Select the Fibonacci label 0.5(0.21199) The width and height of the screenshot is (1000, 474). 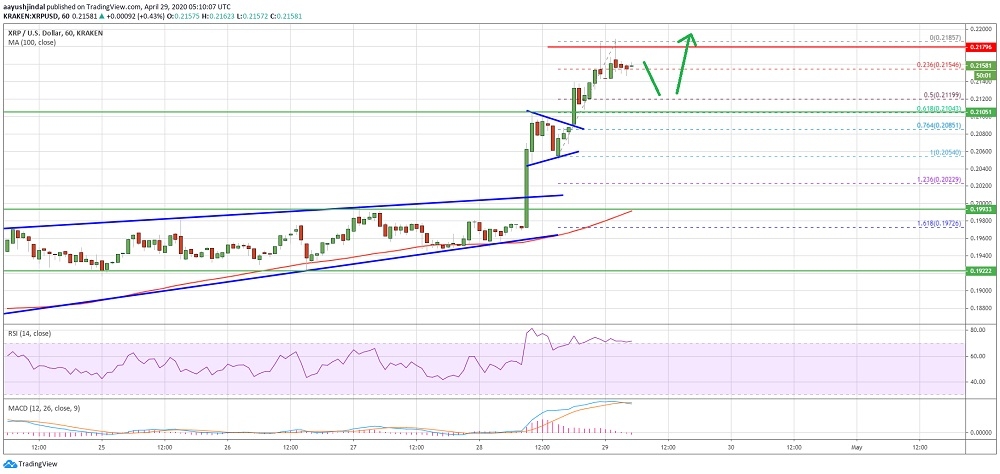pos(941,95)
